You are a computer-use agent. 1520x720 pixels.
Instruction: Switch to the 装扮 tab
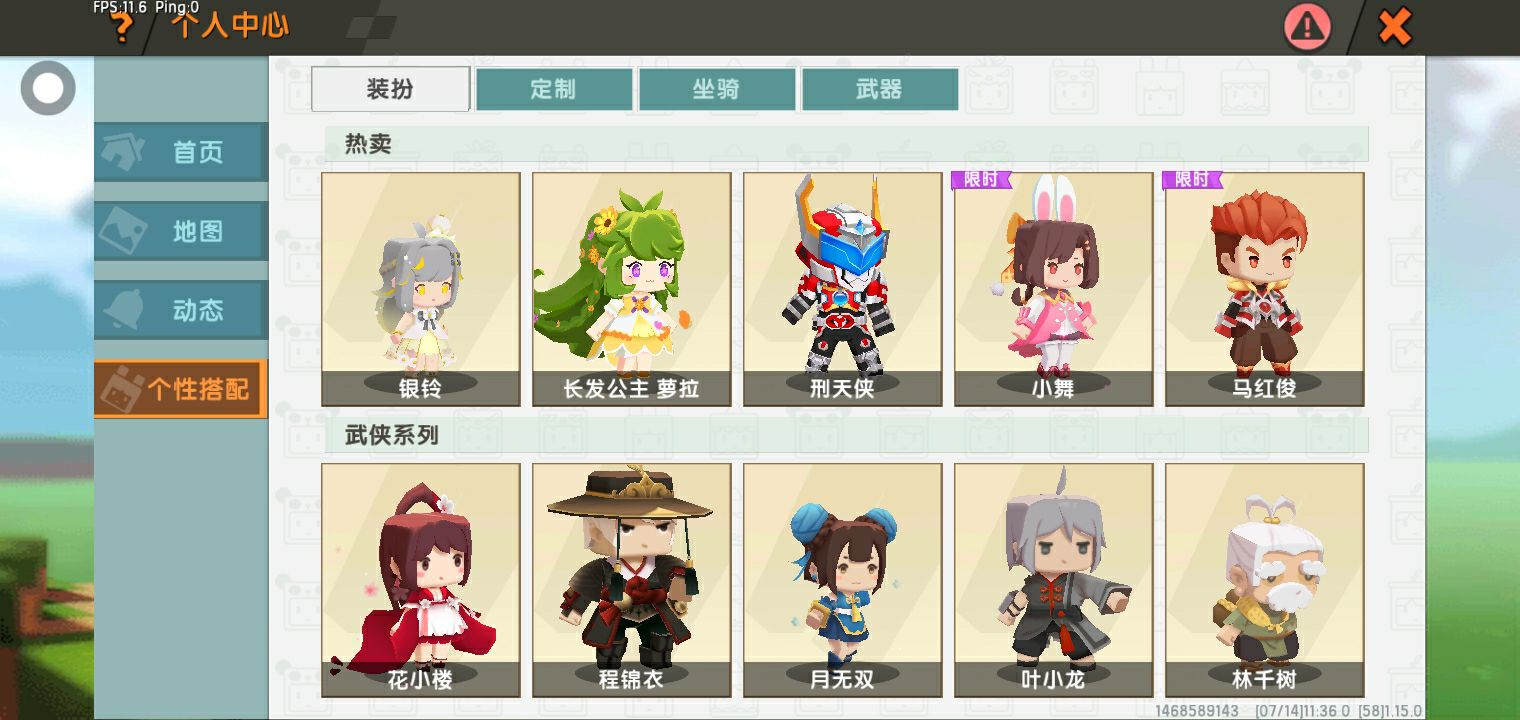click(390, 89)
